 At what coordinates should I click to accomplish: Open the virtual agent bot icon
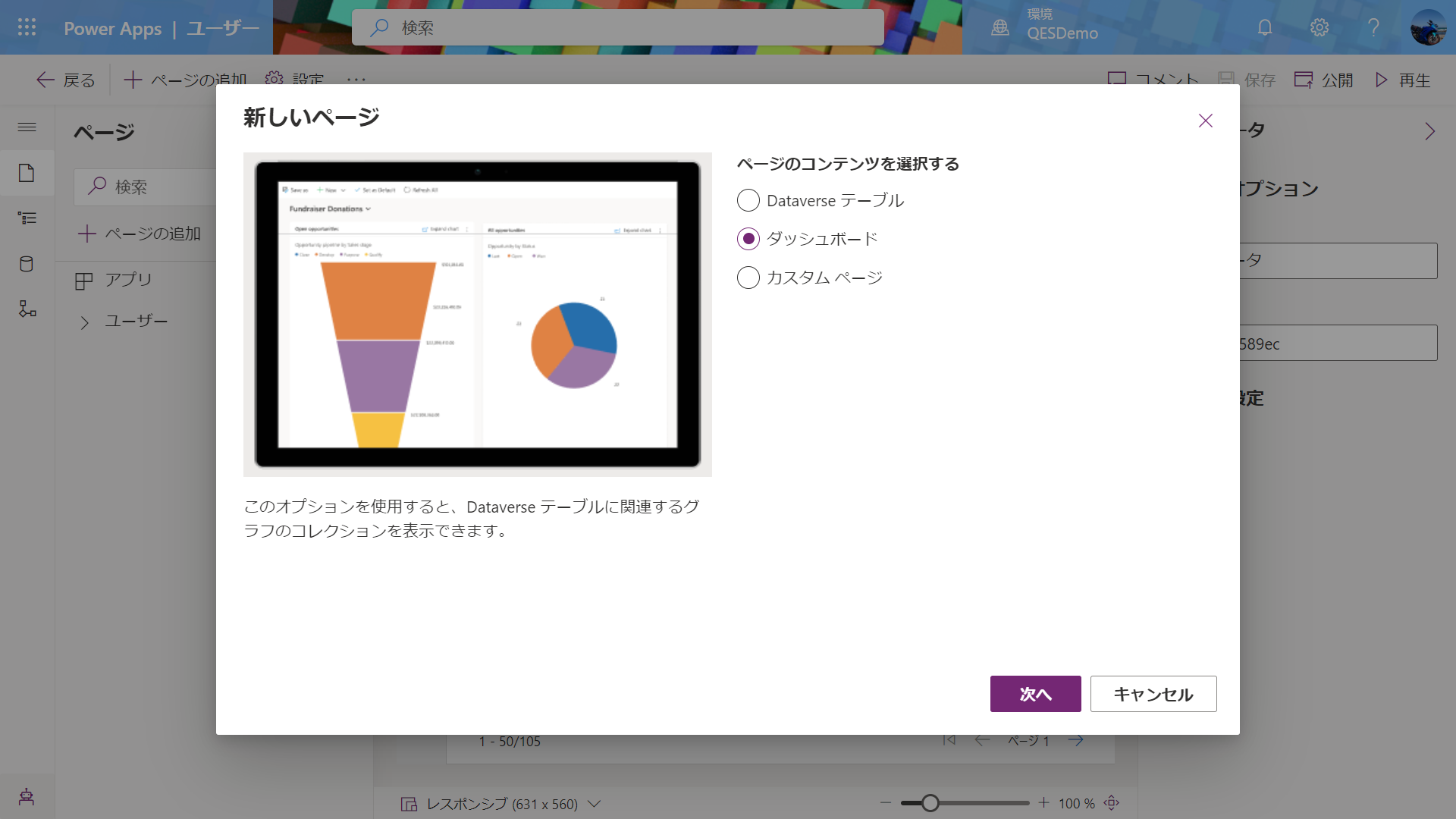pos(27,796)
